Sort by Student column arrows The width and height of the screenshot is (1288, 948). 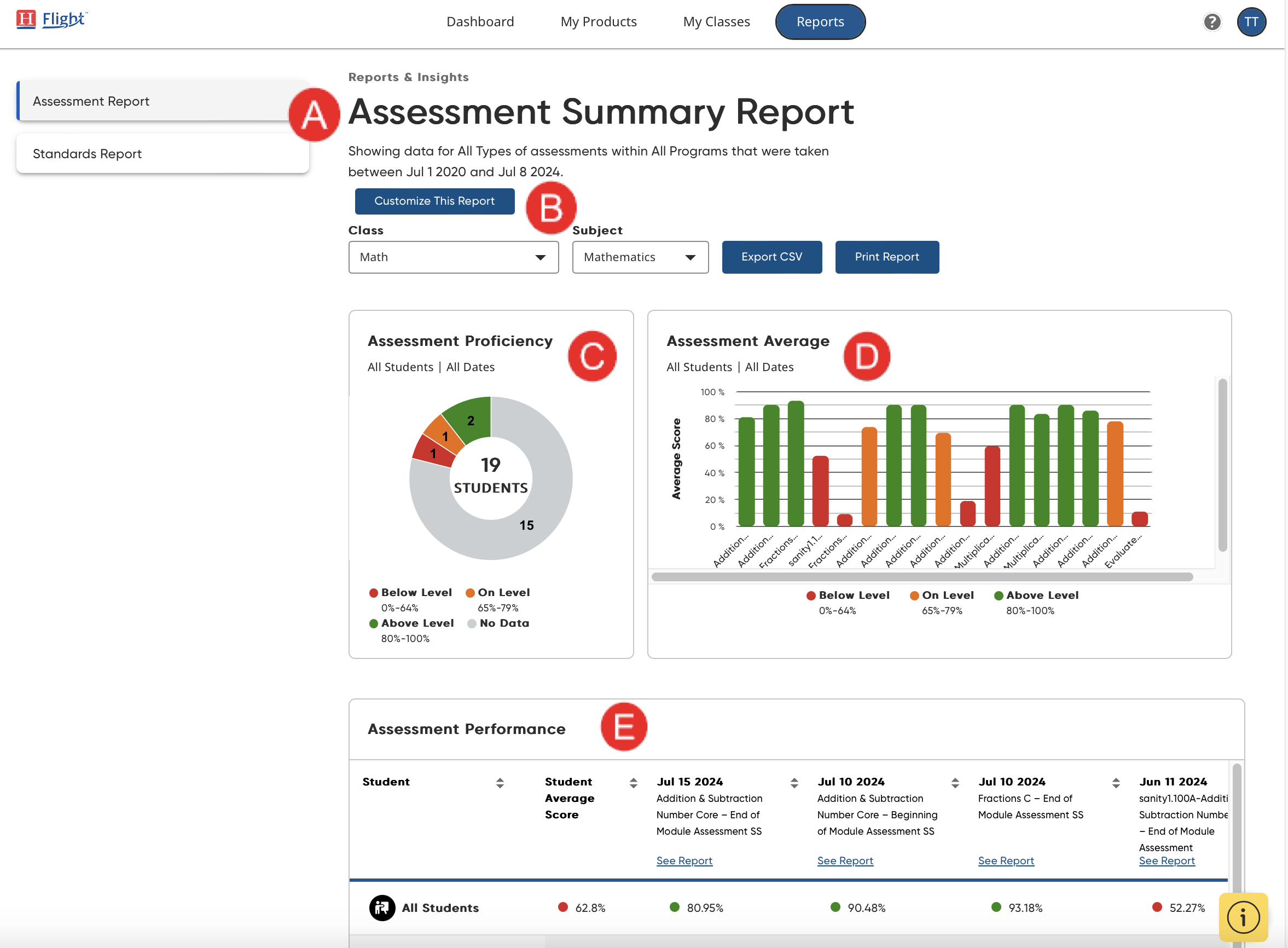coord(500,783)
